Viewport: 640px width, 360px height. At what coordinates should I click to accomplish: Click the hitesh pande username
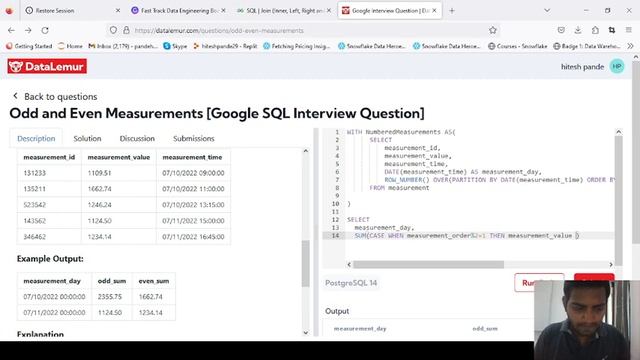click(582, 67)
